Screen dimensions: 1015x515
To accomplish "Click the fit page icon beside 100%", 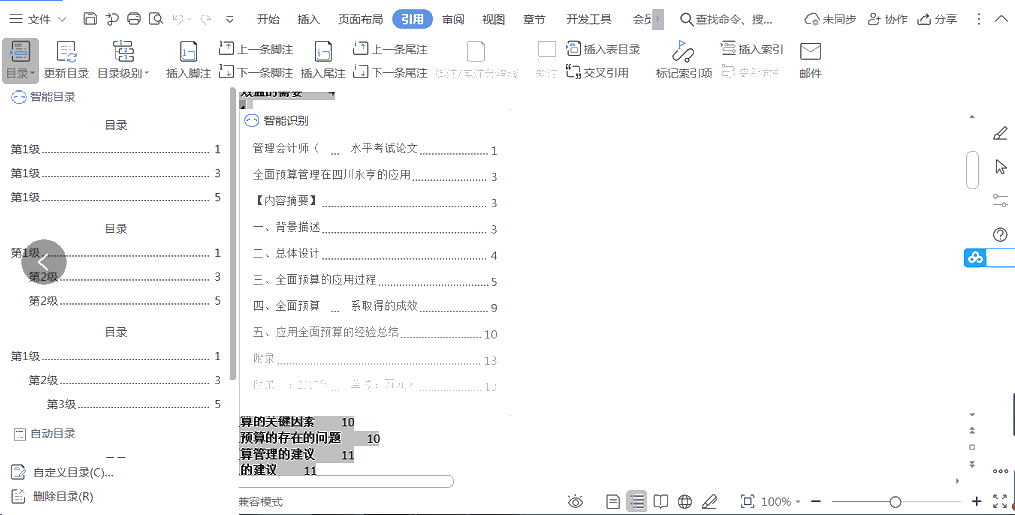I will tap(747, 501).
